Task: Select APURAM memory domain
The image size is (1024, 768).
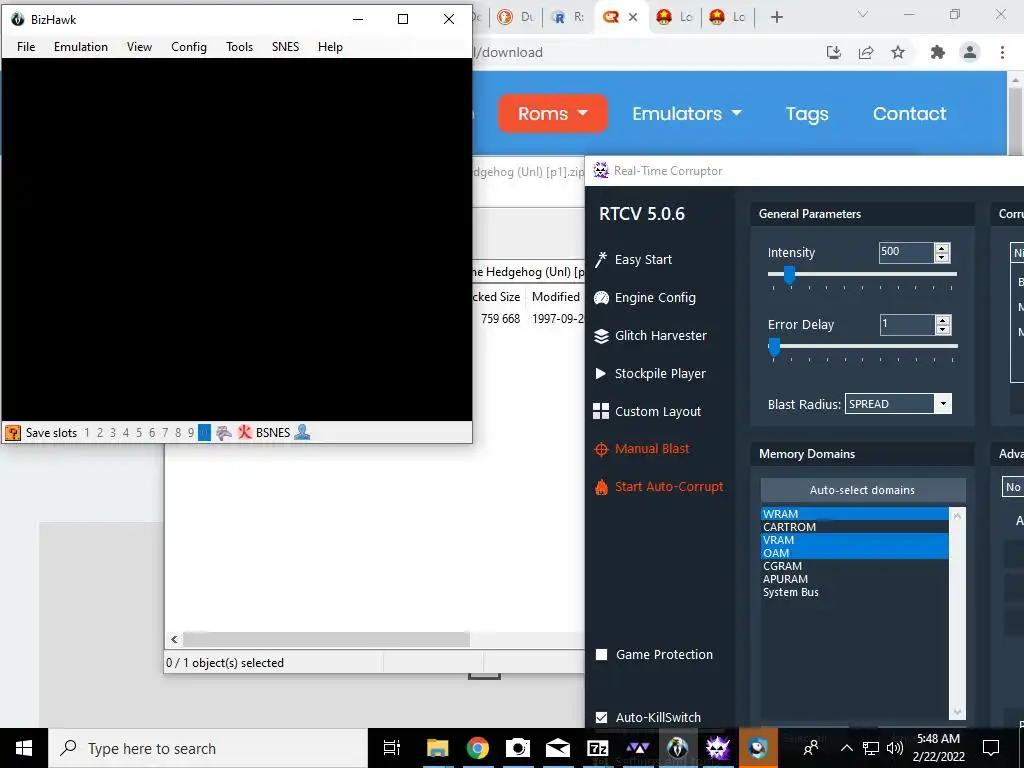Action: (x=855, y=579)
